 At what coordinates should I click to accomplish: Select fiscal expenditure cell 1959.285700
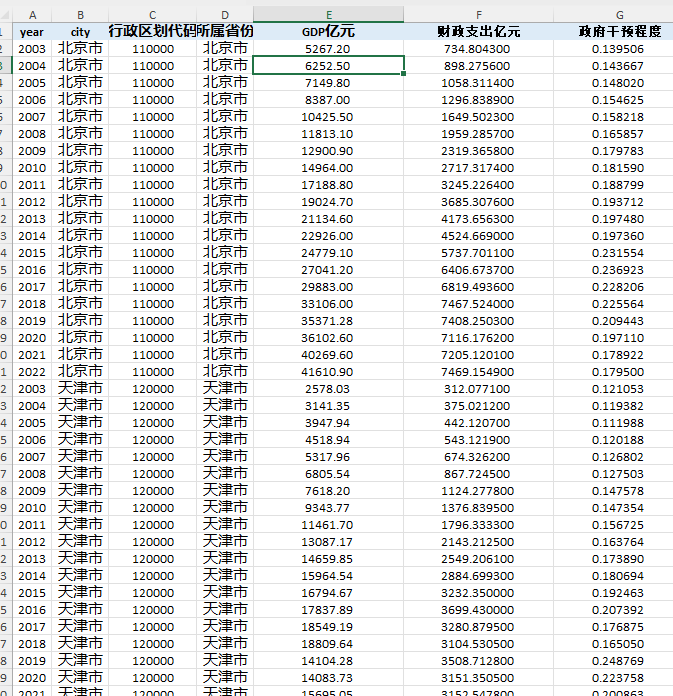(479, 134)
